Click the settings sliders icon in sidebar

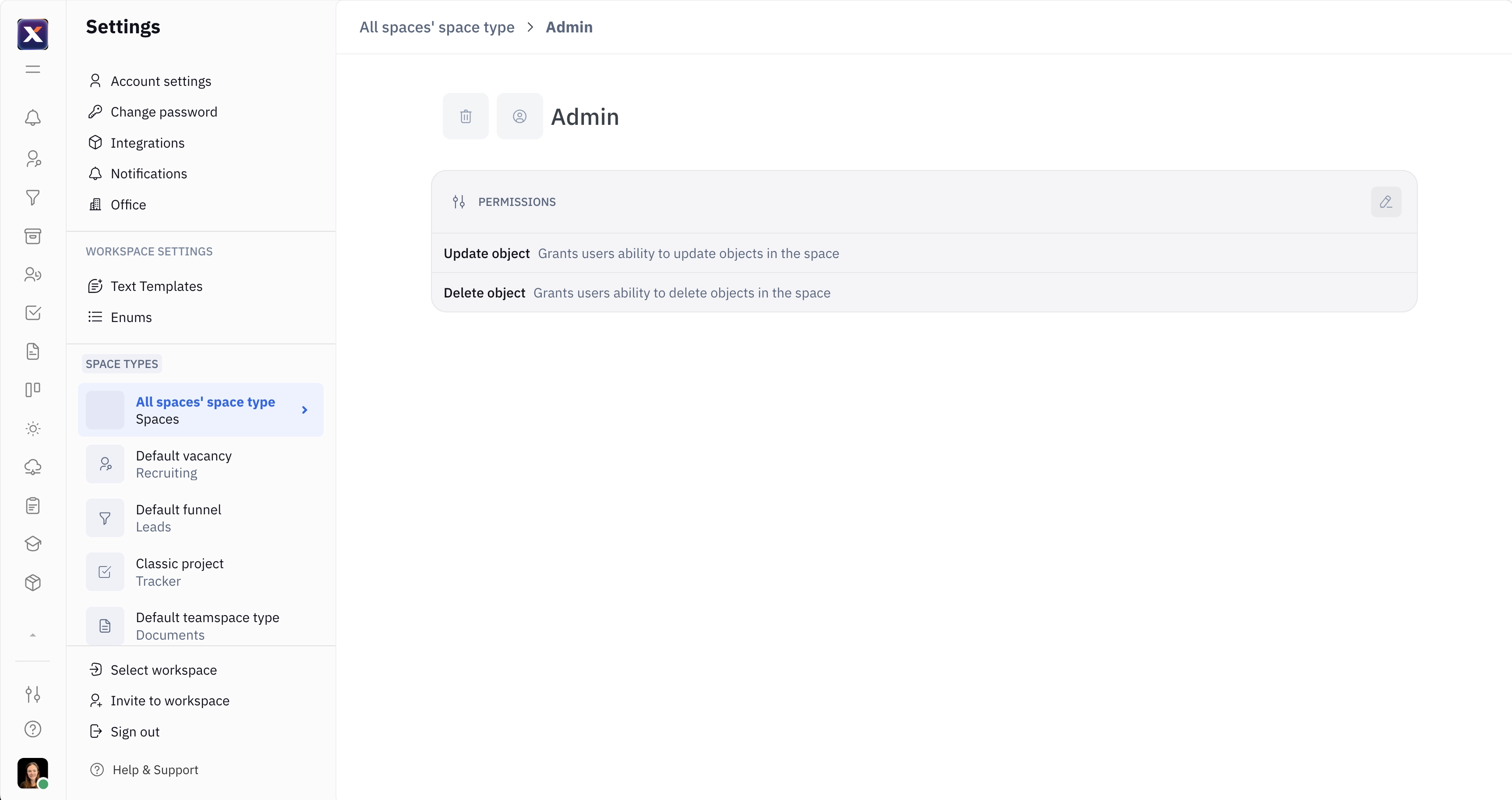click(x=33, y=695)
